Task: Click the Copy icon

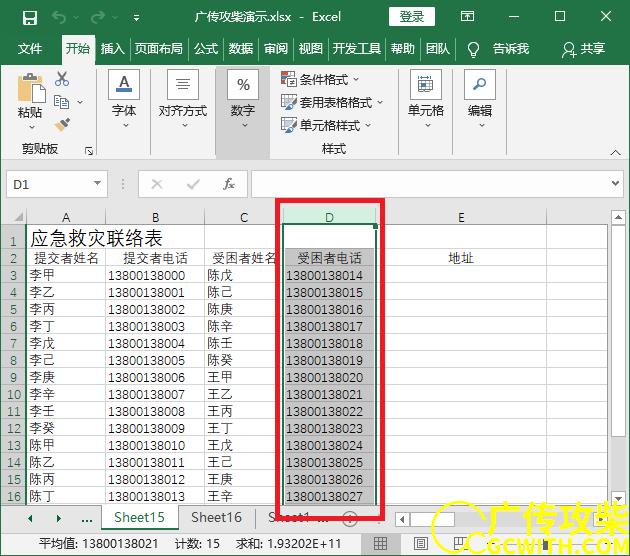Action: (x=61, y=102)
